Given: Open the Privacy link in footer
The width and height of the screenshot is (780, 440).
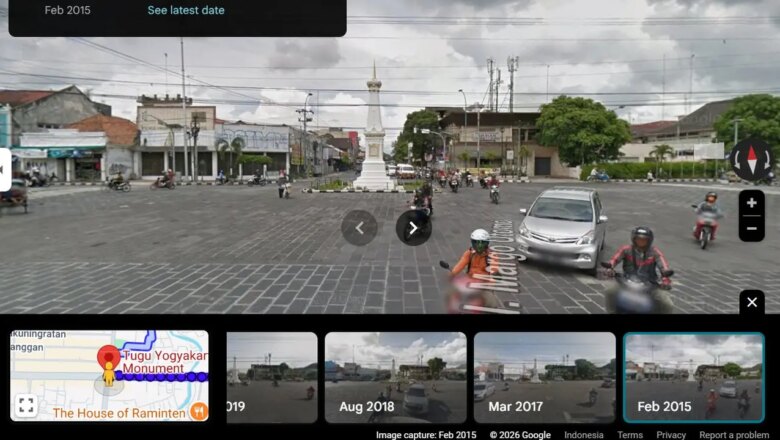Looking at the screenshot, I should (671, 435).
